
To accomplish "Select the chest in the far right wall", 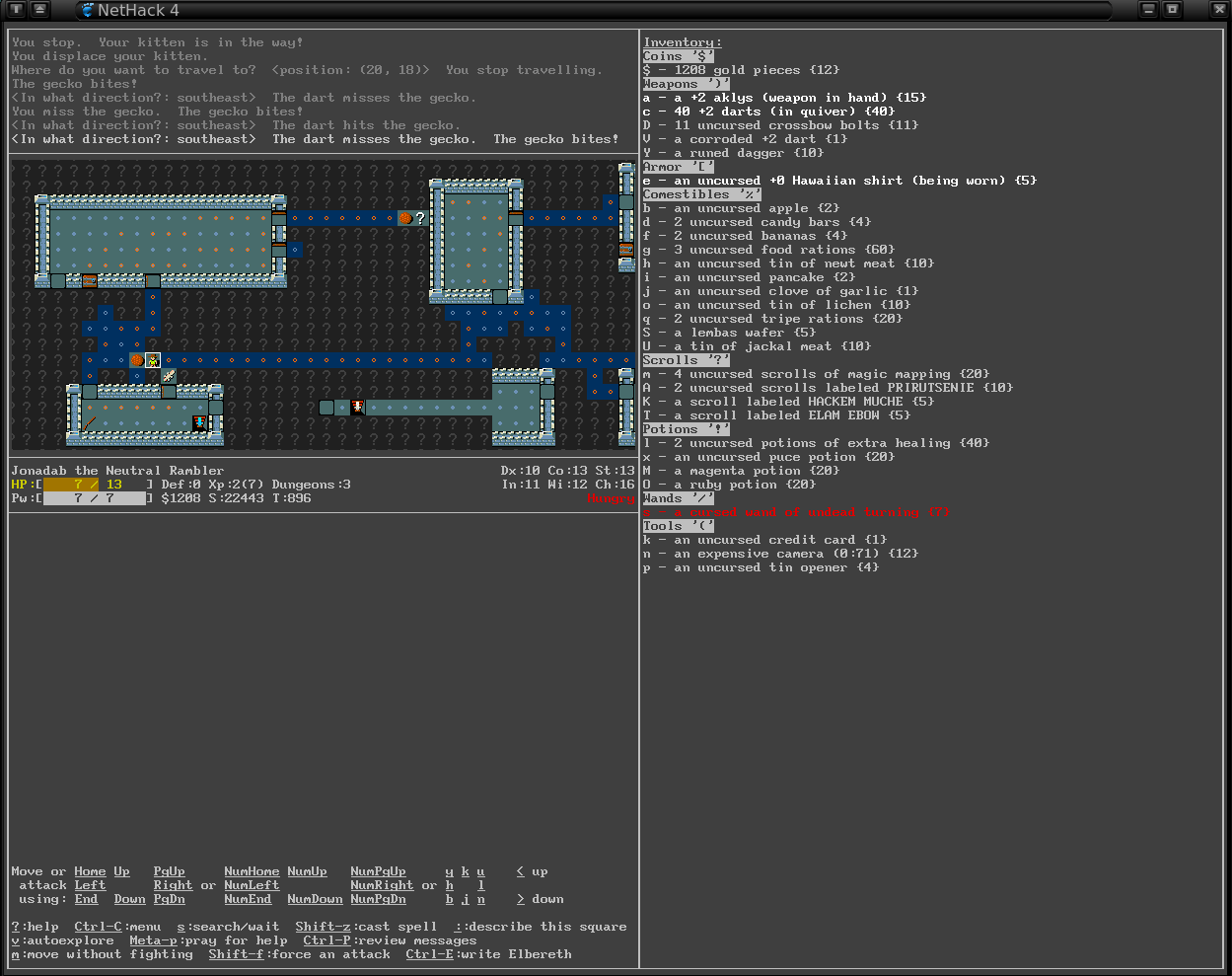I will 626,250.
